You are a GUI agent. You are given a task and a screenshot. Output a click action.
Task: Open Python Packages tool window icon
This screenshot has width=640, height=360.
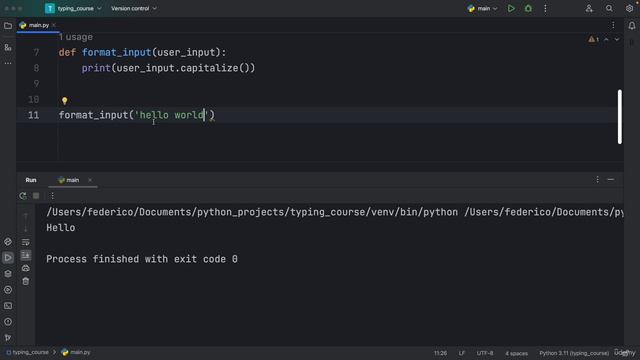pos(8,273)
